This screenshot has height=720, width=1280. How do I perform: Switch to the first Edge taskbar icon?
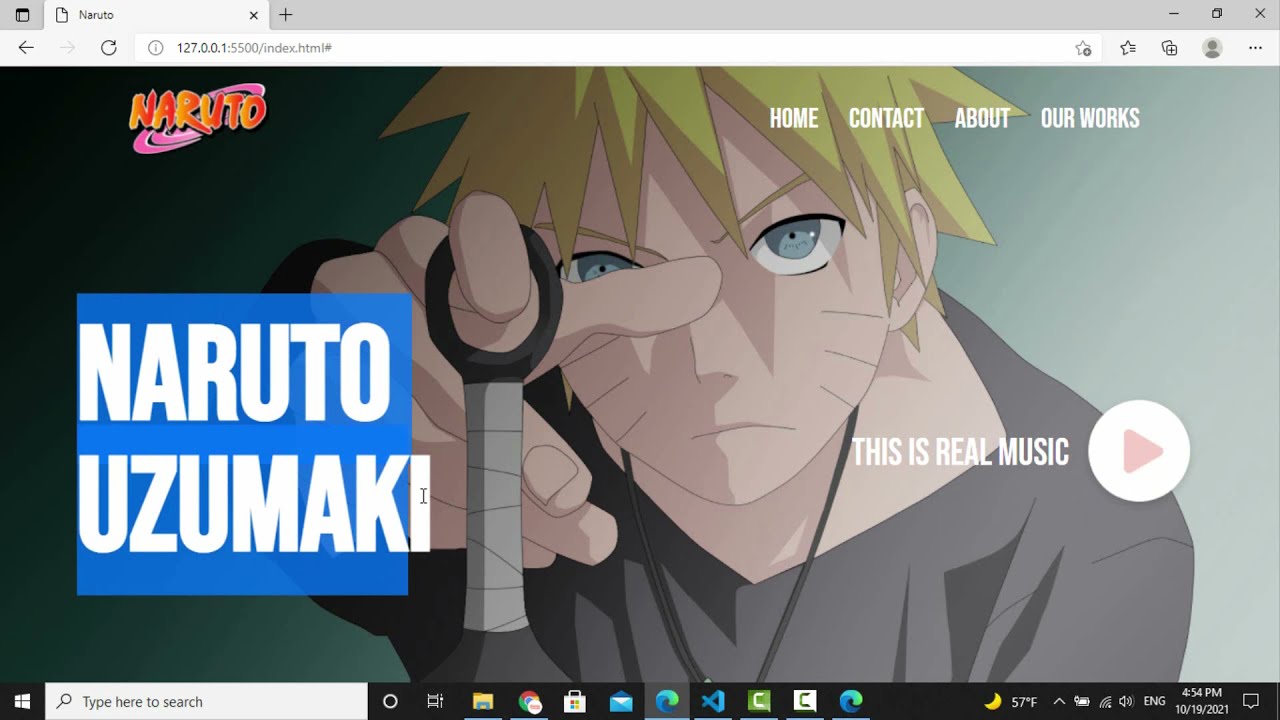[667, 701]
